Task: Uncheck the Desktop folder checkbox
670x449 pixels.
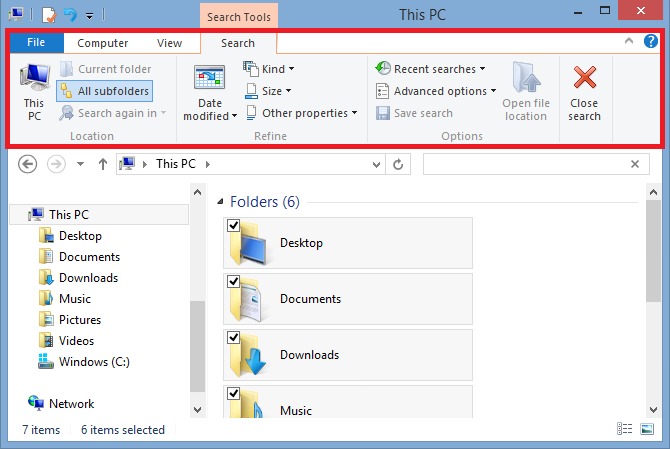Action: [x=233, y=225]
